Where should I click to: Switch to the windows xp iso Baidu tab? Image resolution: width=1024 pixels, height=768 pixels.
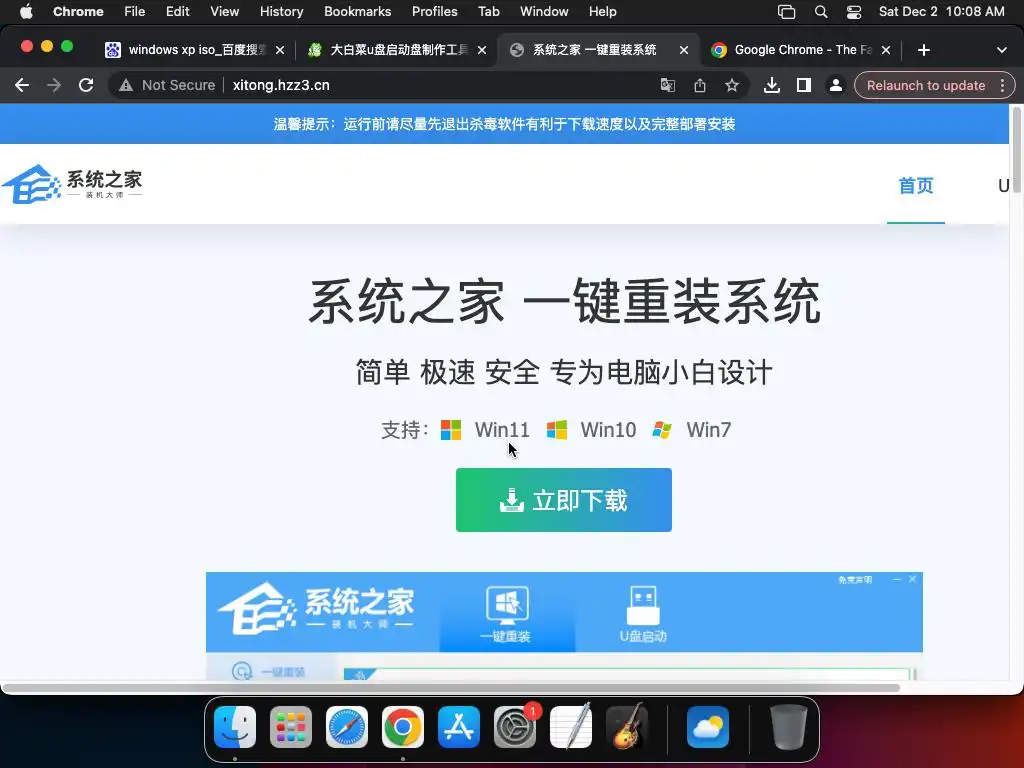(195, 50)
